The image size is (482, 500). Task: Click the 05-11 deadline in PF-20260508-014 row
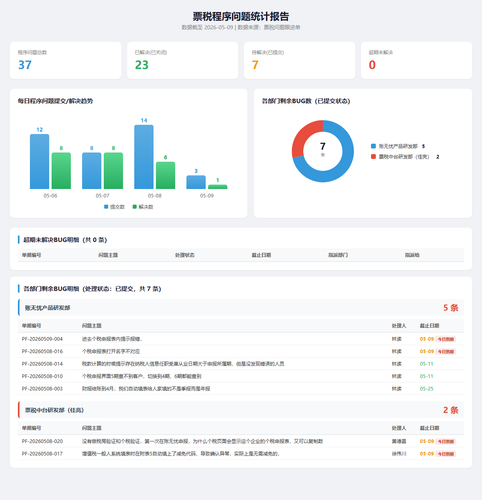pos(427,364)
